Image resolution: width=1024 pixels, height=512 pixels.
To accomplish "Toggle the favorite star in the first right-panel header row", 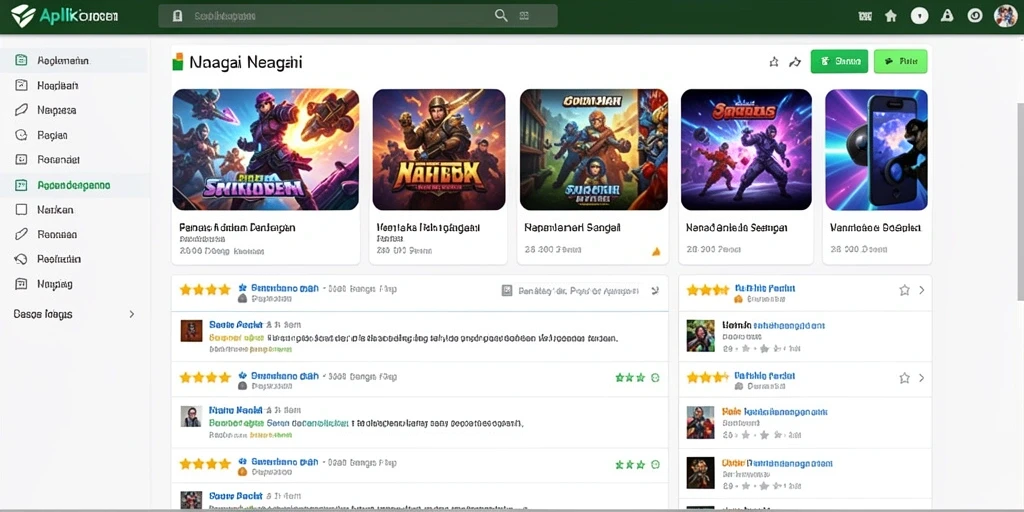I will point(904,290).
